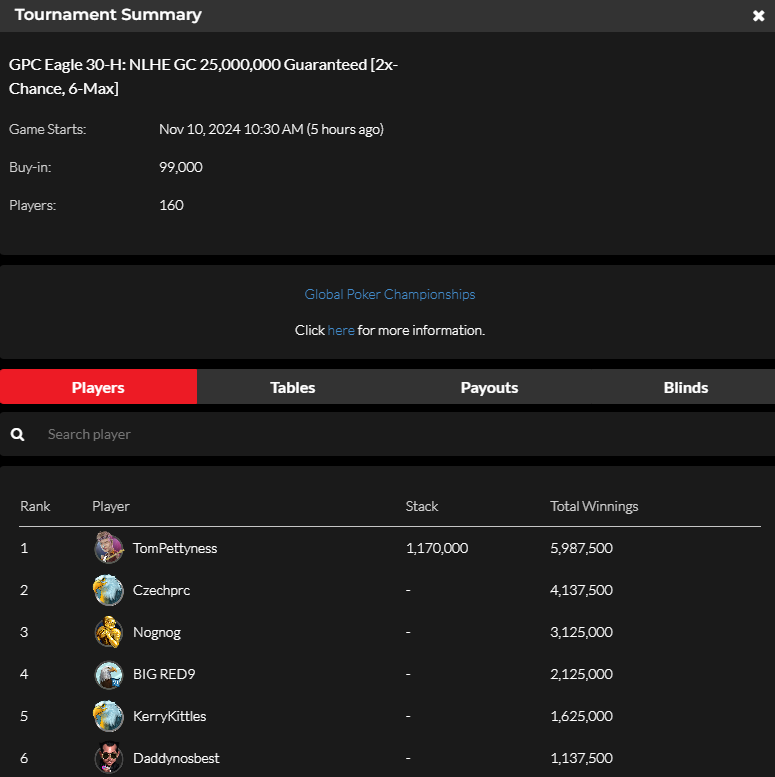Switch to the Blinds tab
This screenshot has height=777, width=775.
pyautogui.click(x=685, y=387)
